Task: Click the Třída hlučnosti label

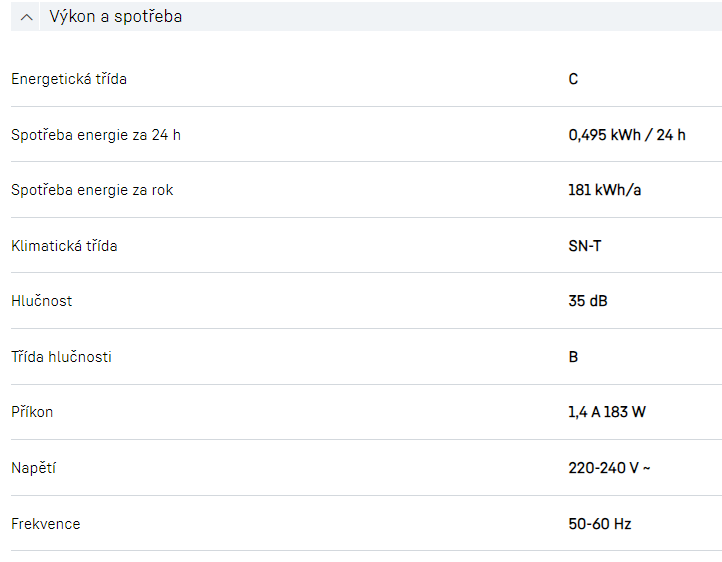Action: click(61, 357)
